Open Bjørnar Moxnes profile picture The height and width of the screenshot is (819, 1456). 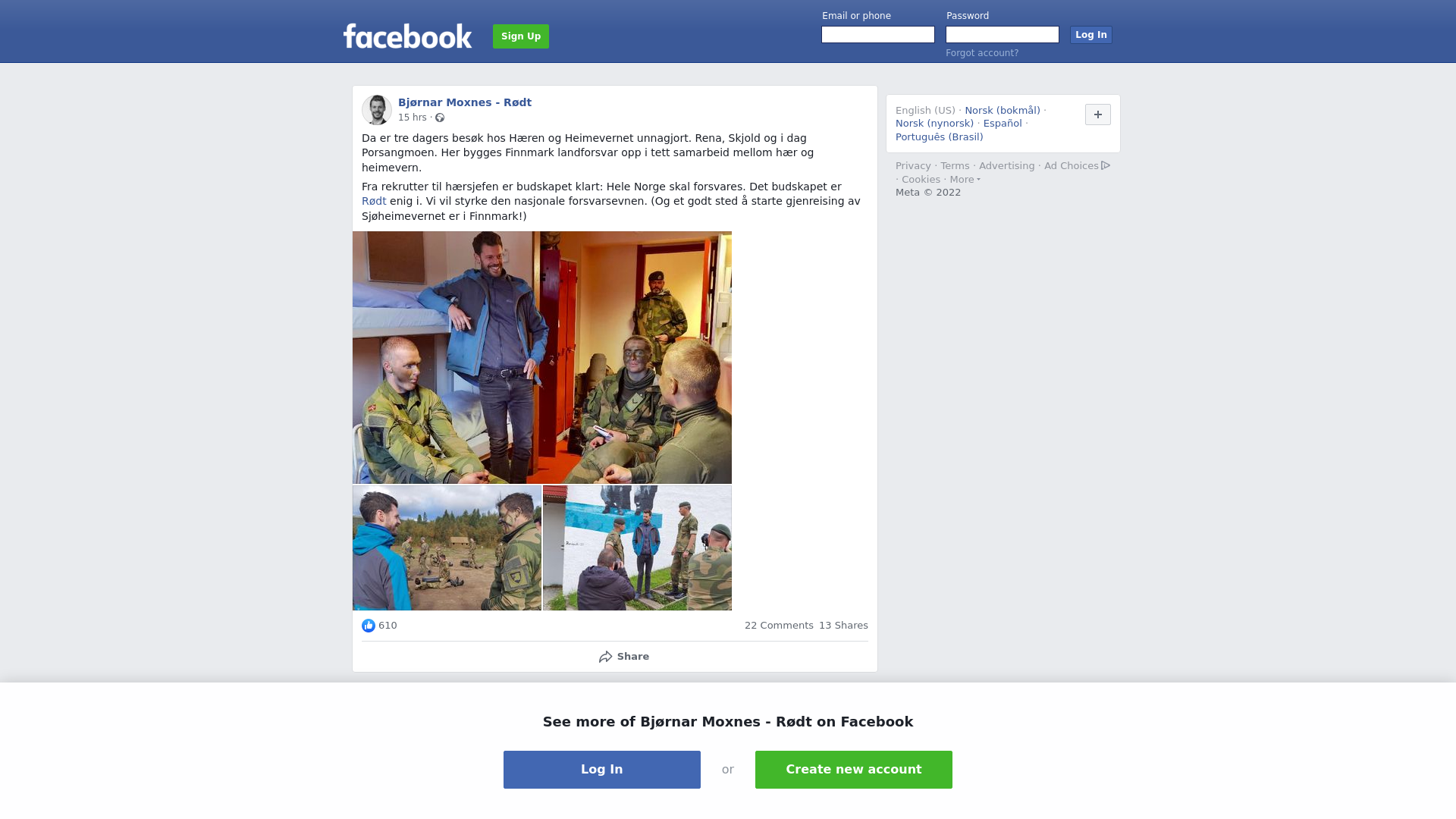point(377,110)
